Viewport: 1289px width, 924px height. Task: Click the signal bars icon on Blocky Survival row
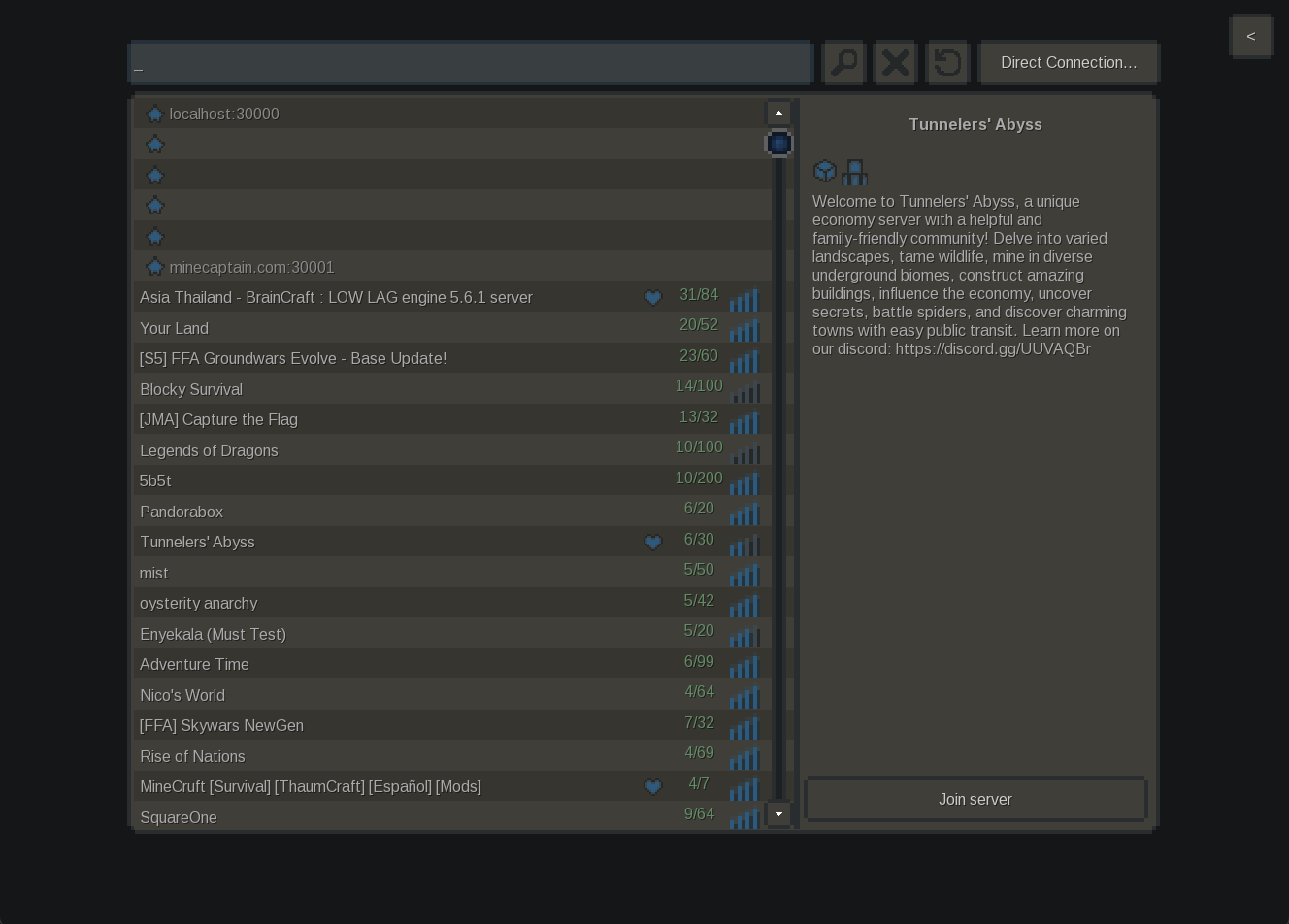pos(744,391)
